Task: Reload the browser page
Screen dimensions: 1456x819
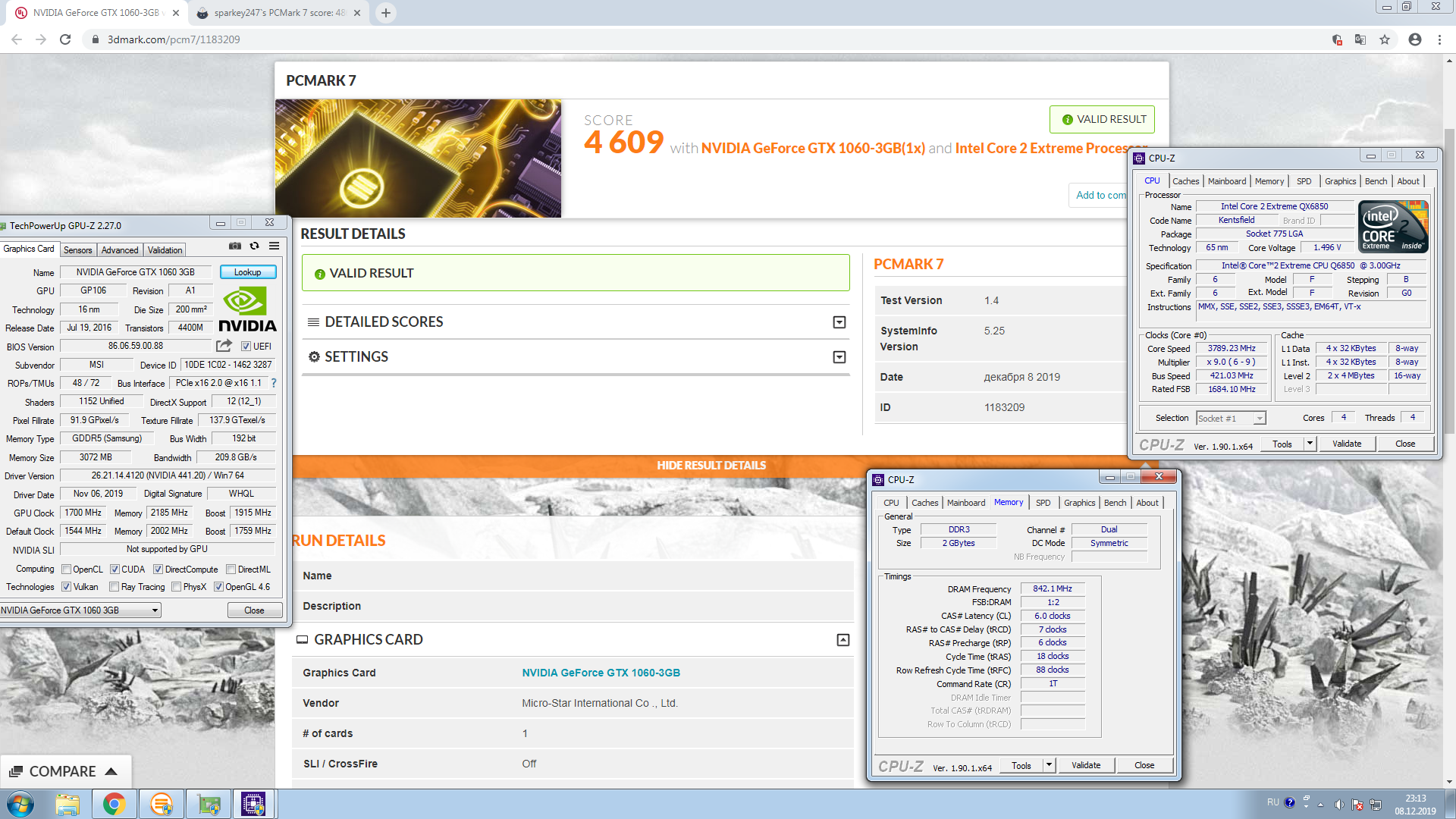Action: [65, 39]
